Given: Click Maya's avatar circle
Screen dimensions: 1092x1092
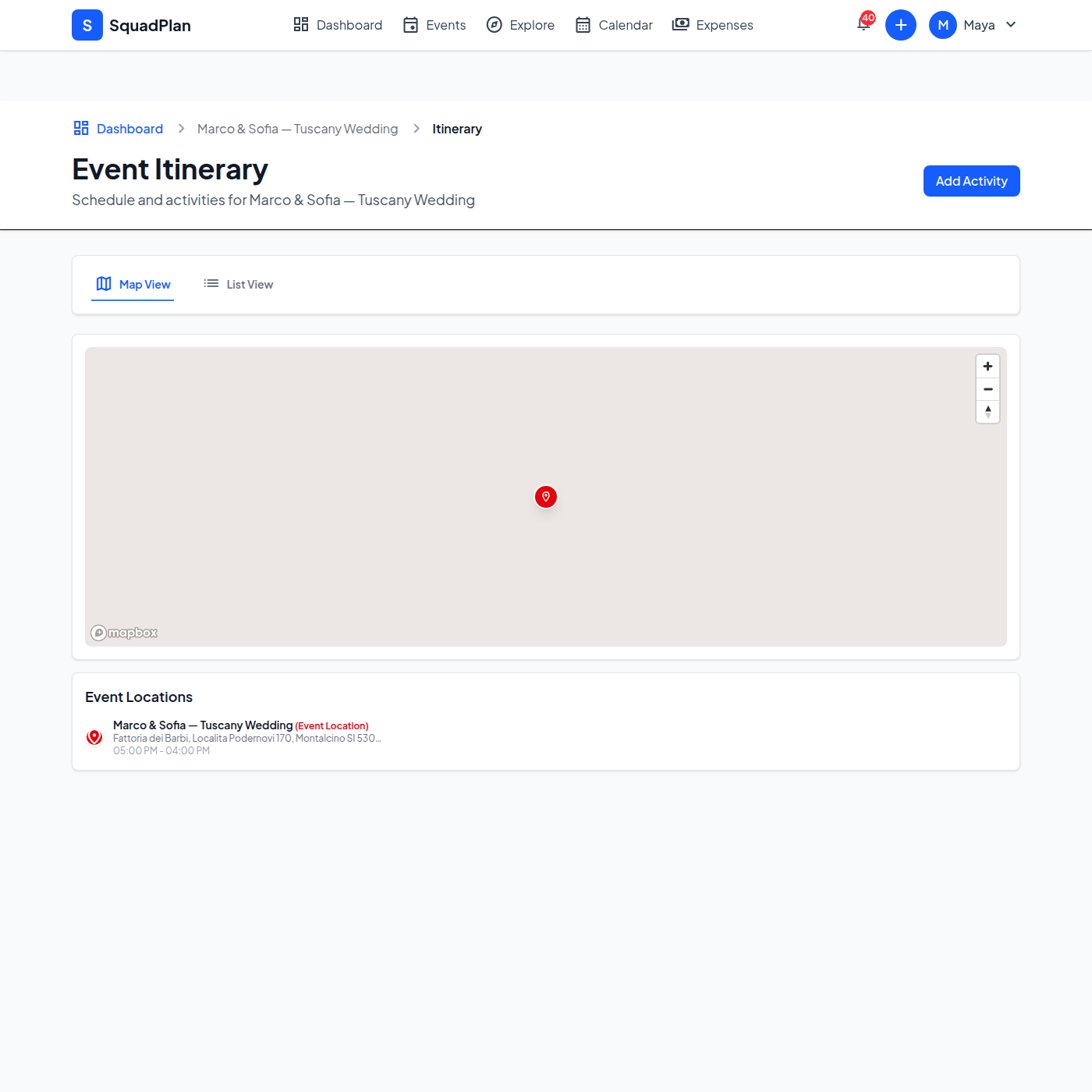Looking at the screenshot, I should (x=942, y=25).
